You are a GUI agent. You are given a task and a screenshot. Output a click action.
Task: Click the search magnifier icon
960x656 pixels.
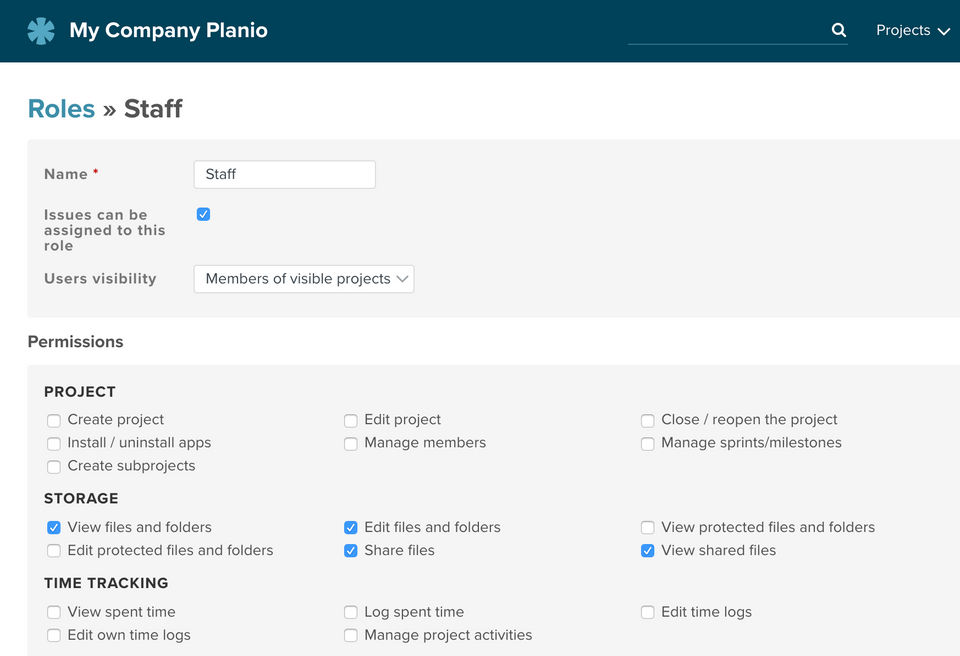point(838,30)
